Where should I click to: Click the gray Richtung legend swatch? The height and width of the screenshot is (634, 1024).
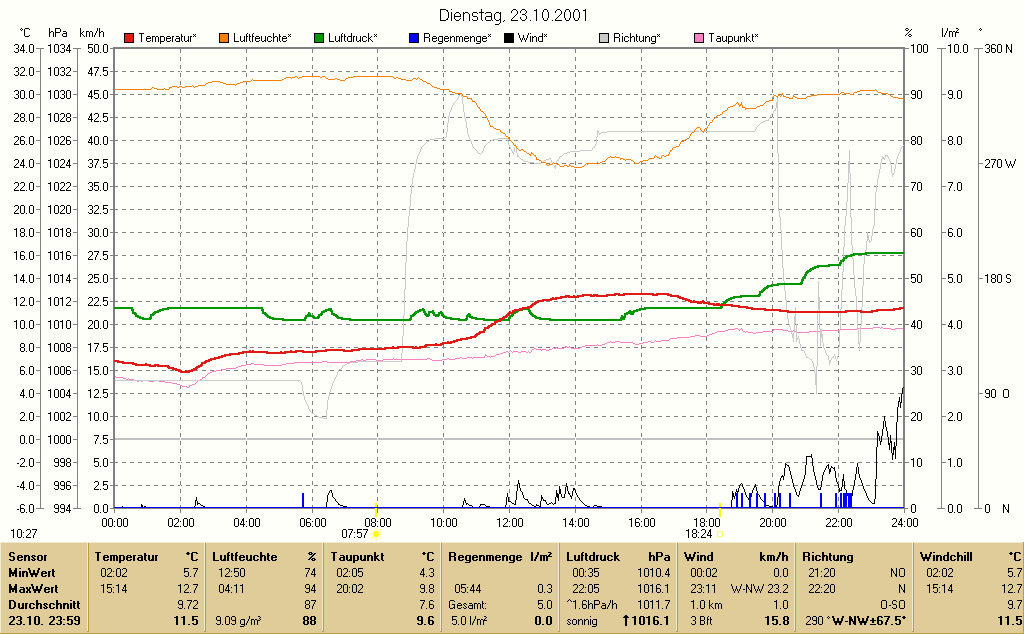pyautogui.click(x=604, y=39)
